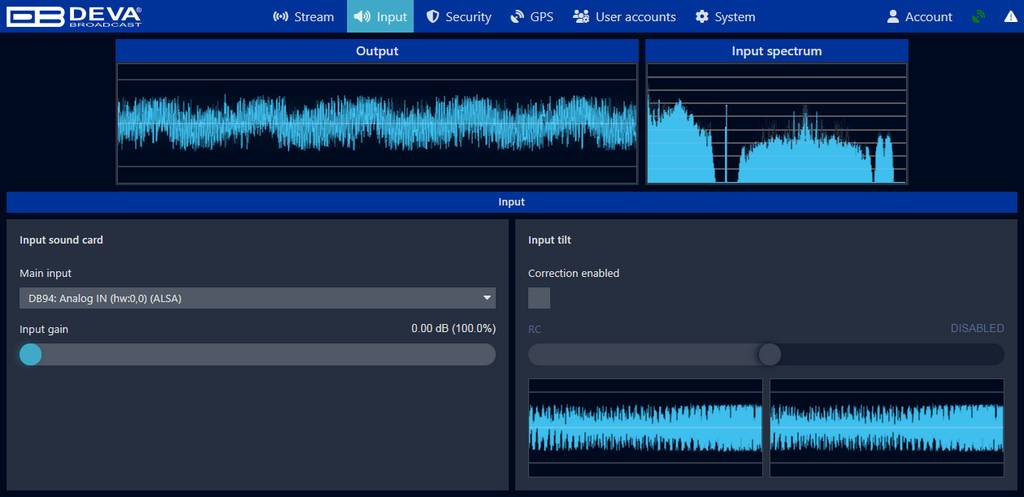The height and width of the screenshot is (497, 1024).
Task: Click the Output waveform graph
Action: [377, 123]
